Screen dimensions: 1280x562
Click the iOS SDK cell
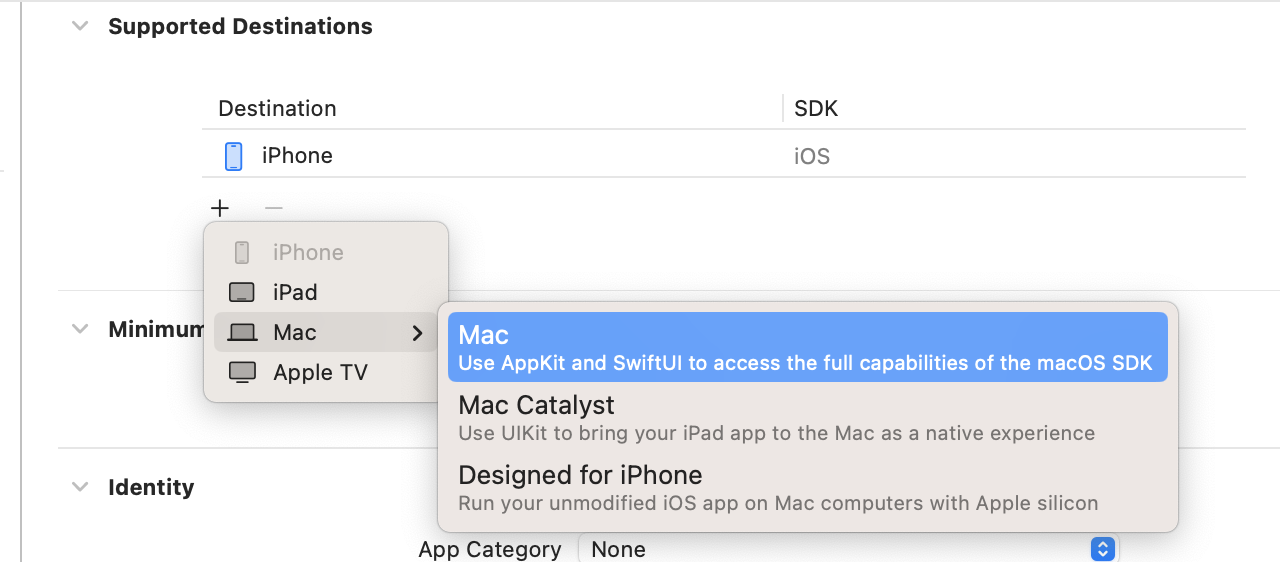[x=812, y=156]
